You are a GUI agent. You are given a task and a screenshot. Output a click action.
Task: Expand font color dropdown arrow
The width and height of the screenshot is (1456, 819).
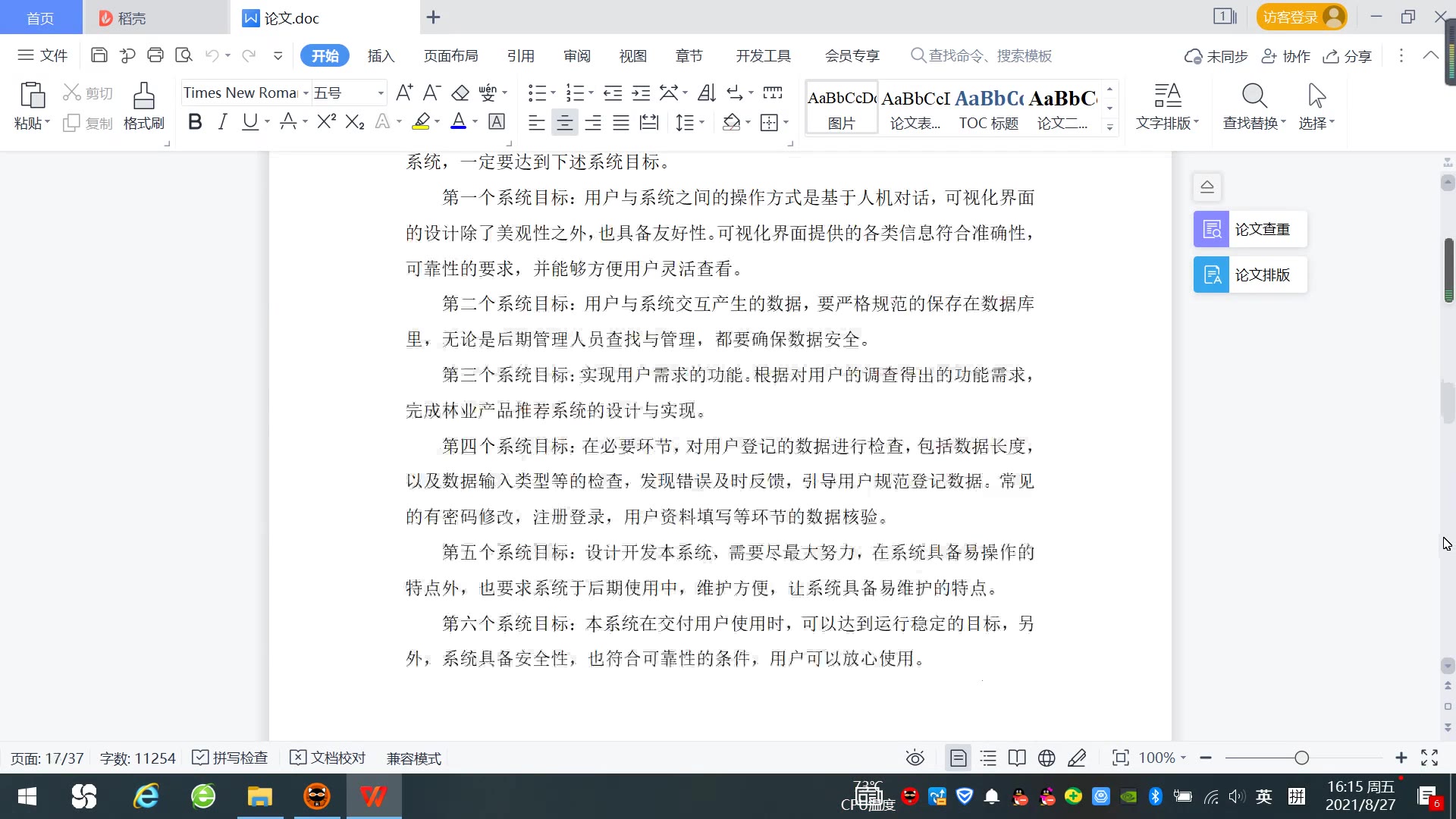[x=475, y=121]
